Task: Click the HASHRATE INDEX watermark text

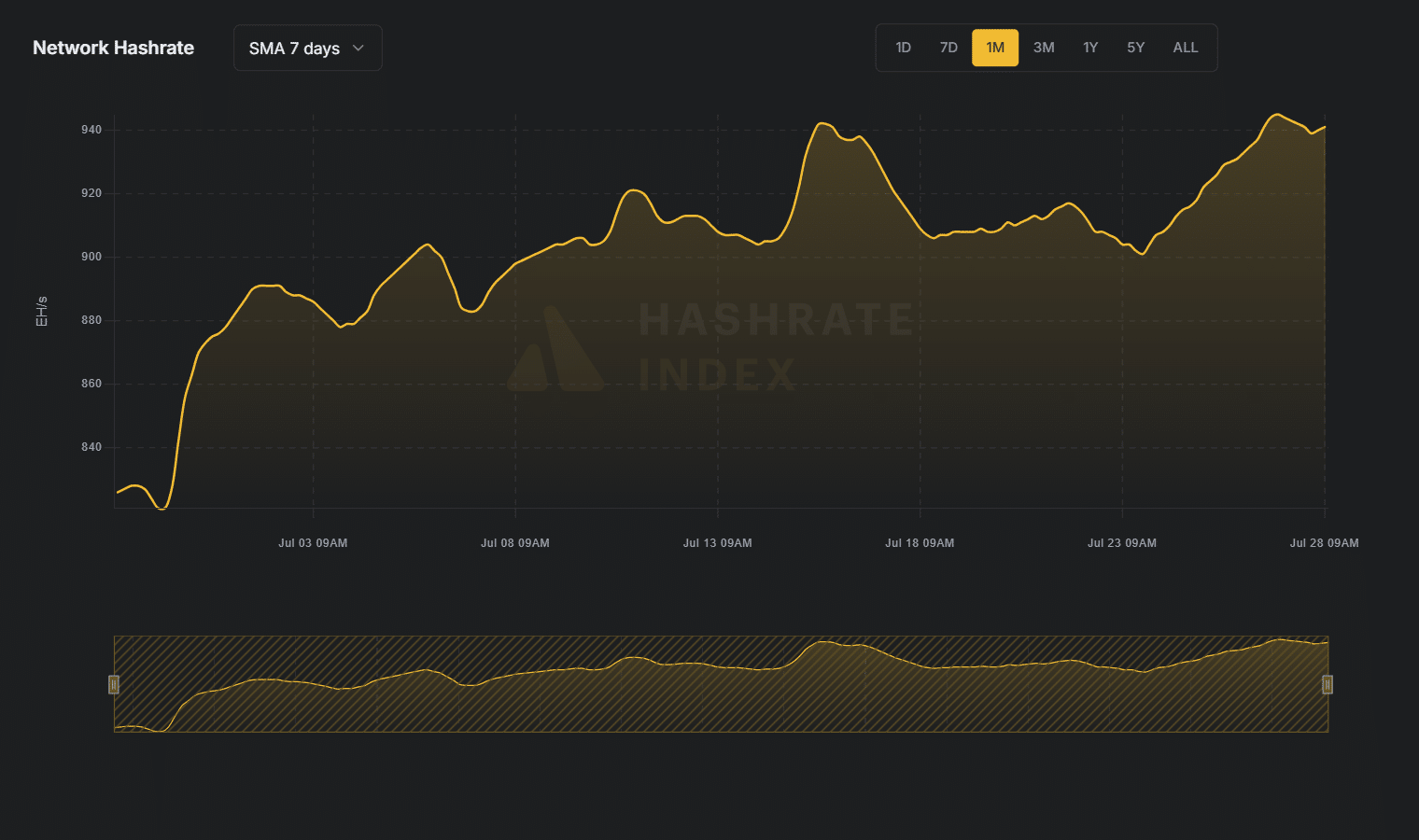Action: pos(775,345)
